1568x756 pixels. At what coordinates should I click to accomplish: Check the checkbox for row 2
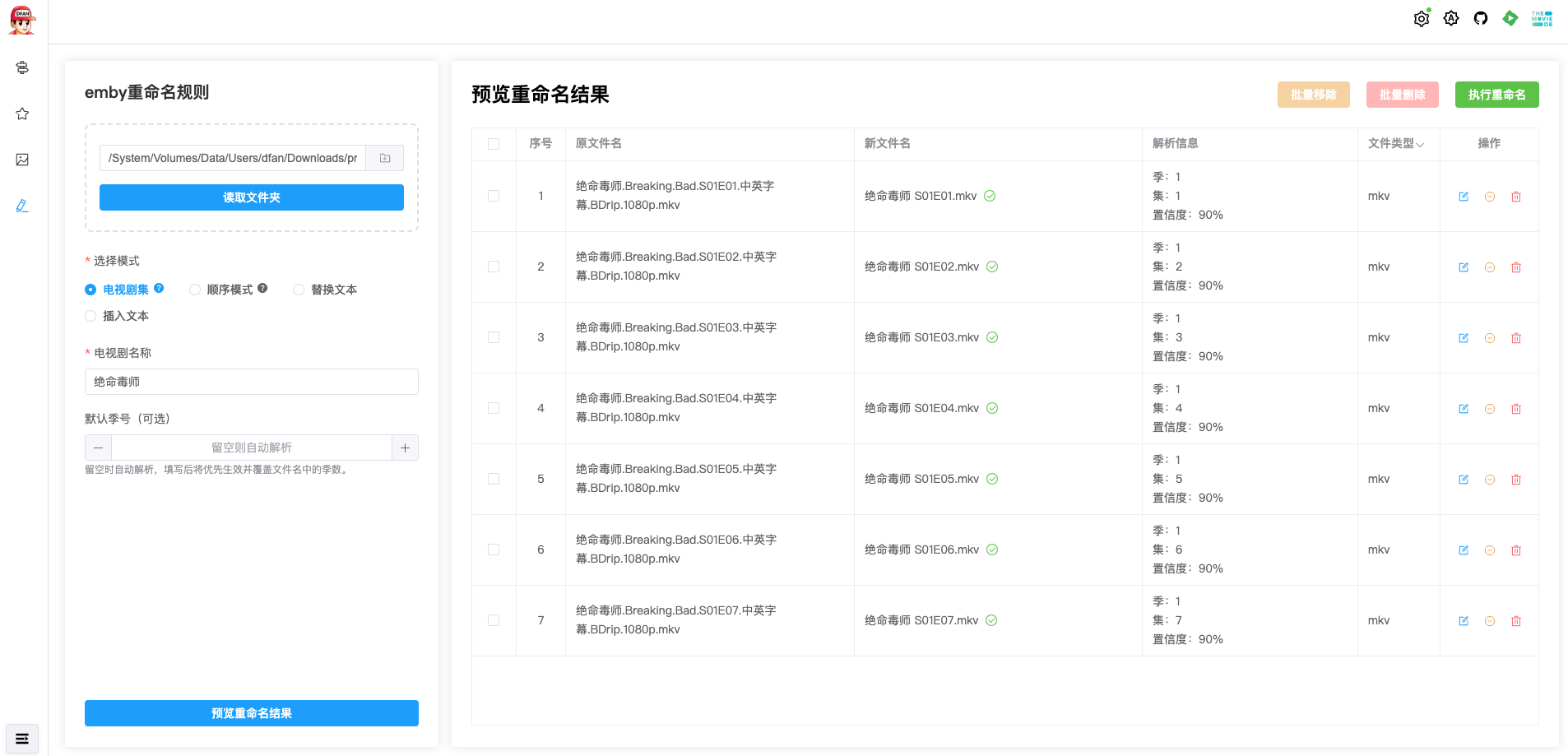pyautogui.click(x=494, y=267)
